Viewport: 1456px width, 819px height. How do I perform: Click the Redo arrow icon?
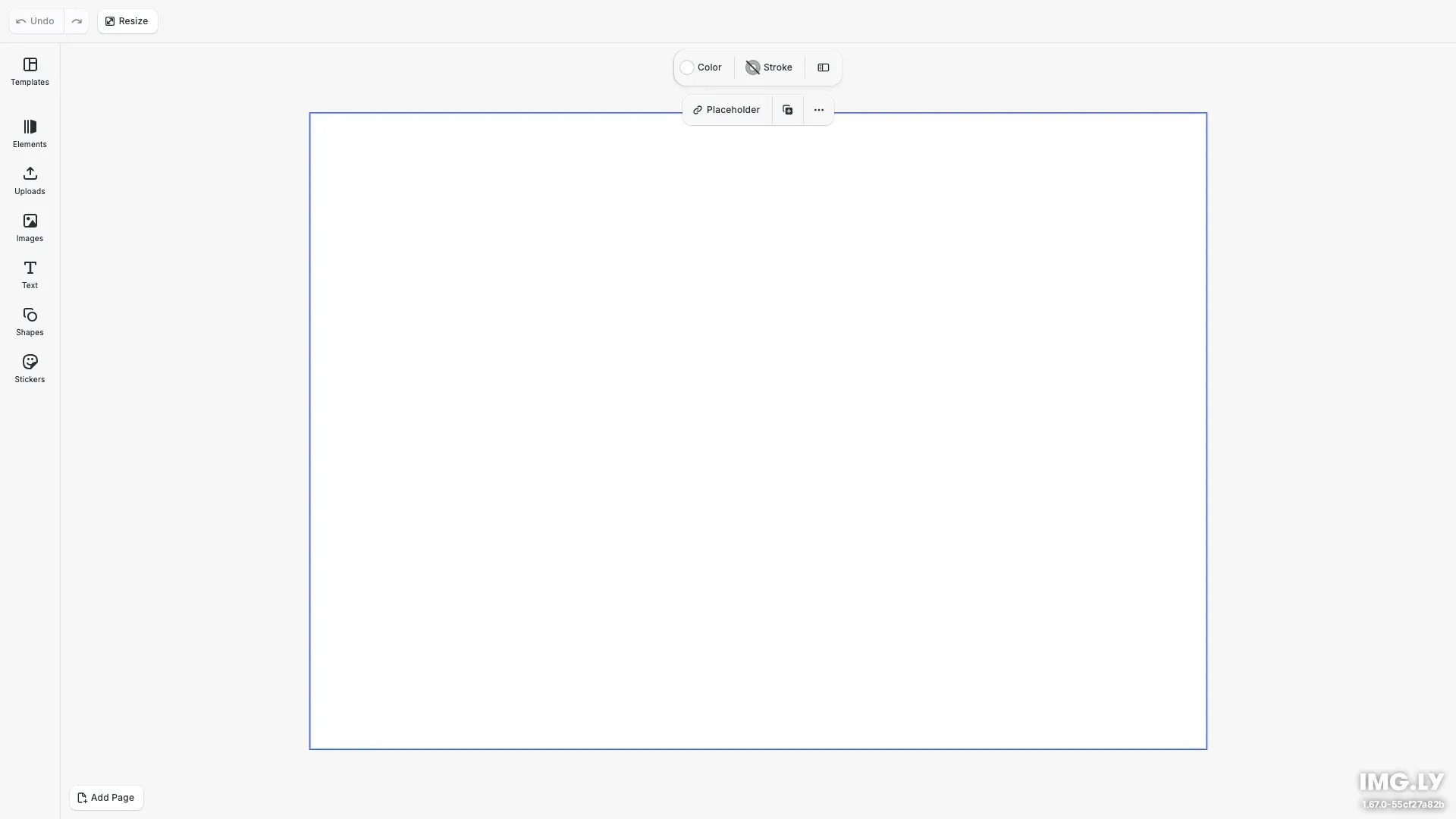[x=77, y=20]
